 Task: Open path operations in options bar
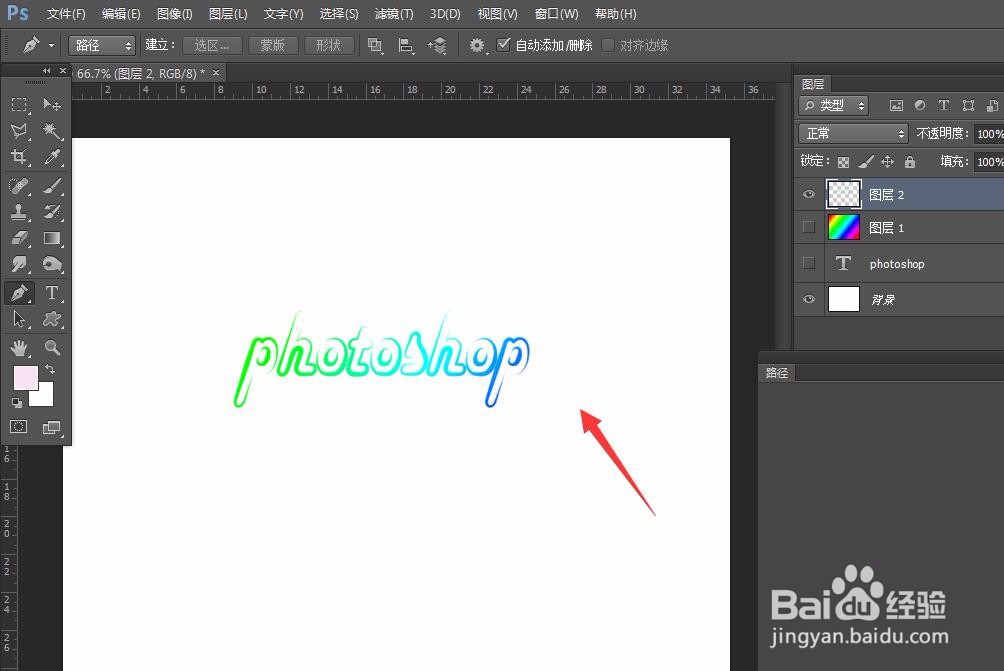(375, 45)
